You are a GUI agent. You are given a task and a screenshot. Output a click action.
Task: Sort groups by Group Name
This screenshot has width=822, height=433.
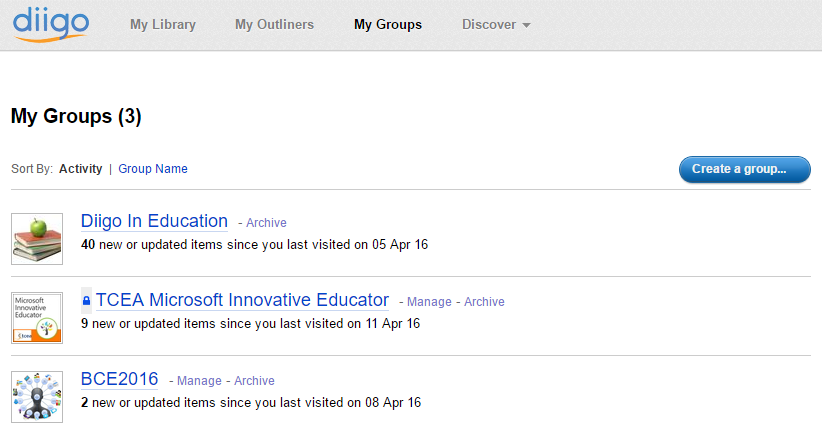[x=153, y=169]
